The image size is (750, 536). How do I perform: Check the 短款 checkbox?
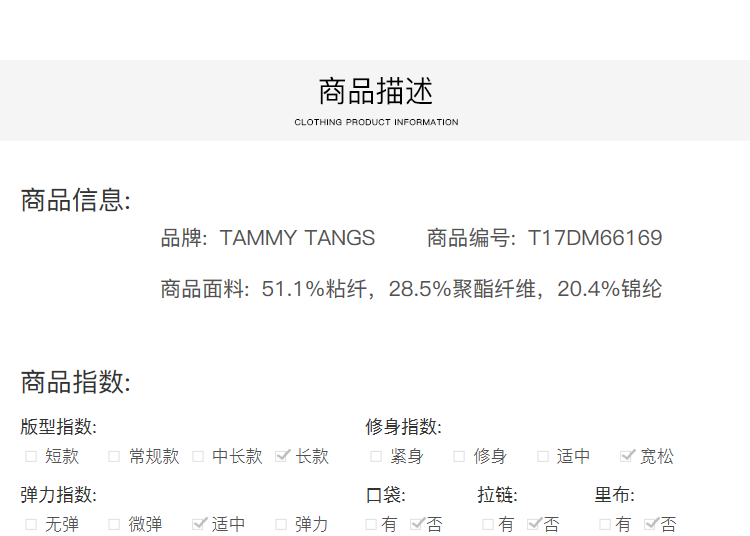click(31, 456)
